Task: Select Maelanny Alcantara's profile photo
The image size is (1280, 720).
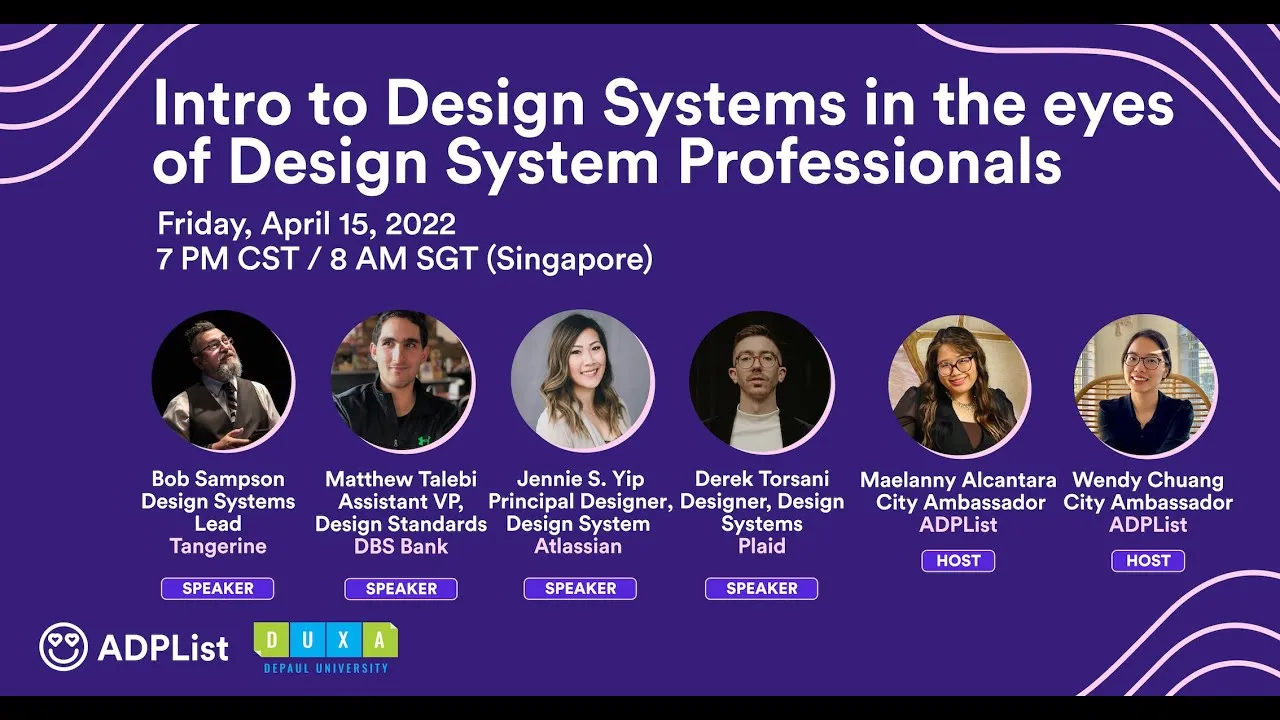Action: pyautogui.click(x=959, y=385)
